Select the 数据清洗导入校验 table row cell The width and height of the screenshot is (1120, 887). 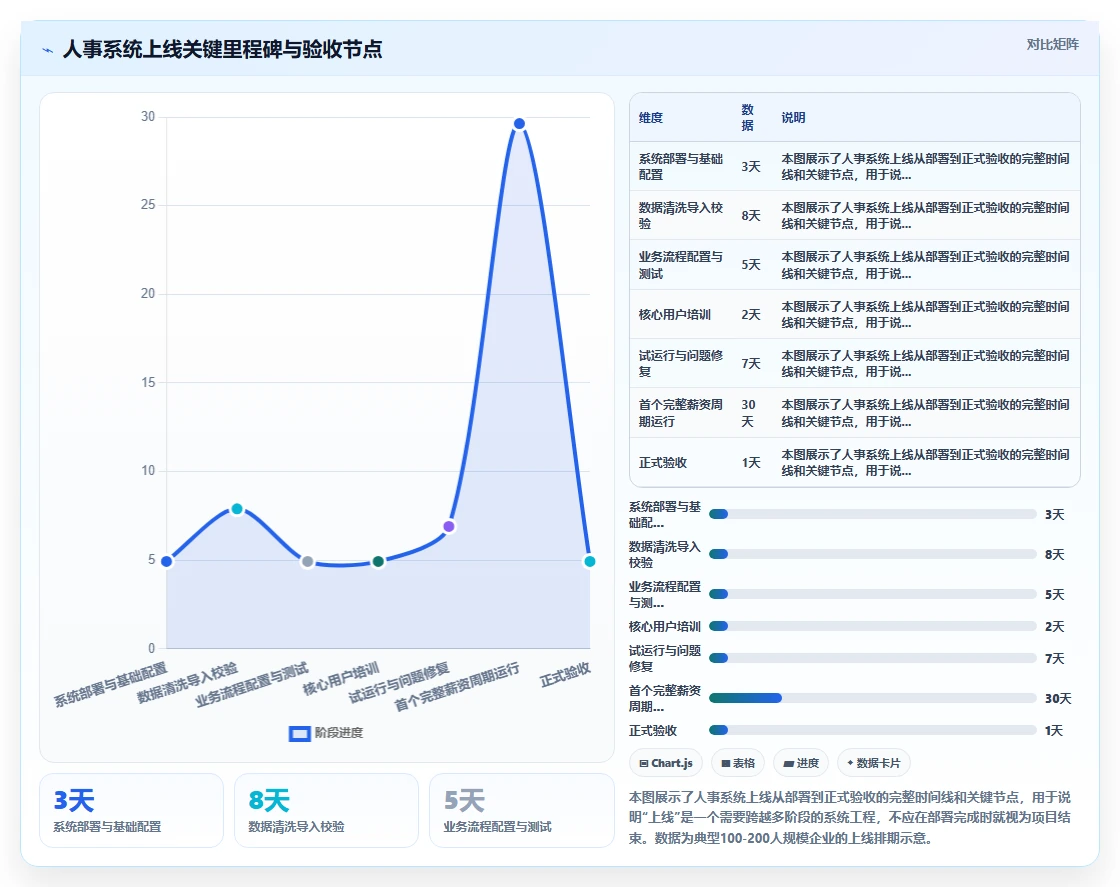[x=681, y=216]
